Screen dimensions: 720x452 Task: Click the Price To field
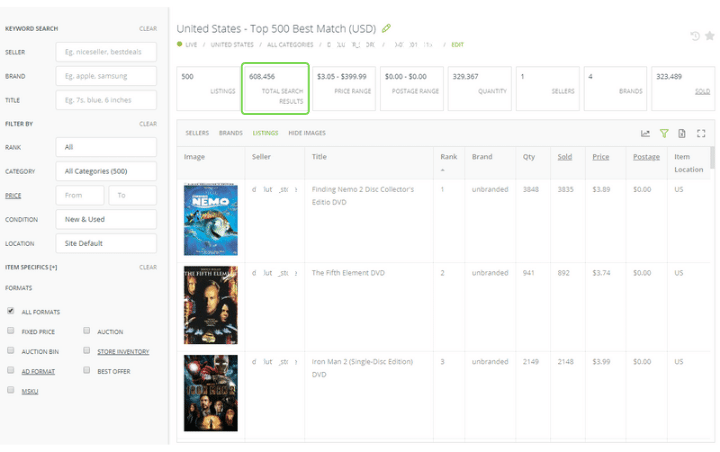[x=133, y=195]
